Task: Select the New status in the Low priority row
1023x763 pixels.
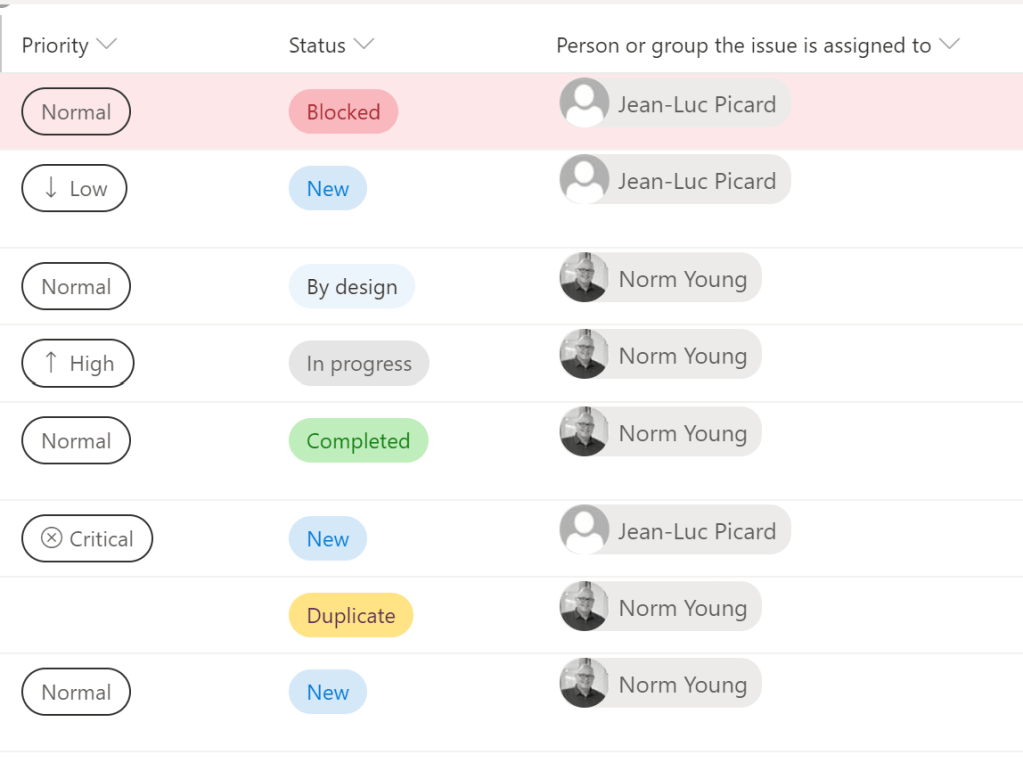Action: point(327,188)
